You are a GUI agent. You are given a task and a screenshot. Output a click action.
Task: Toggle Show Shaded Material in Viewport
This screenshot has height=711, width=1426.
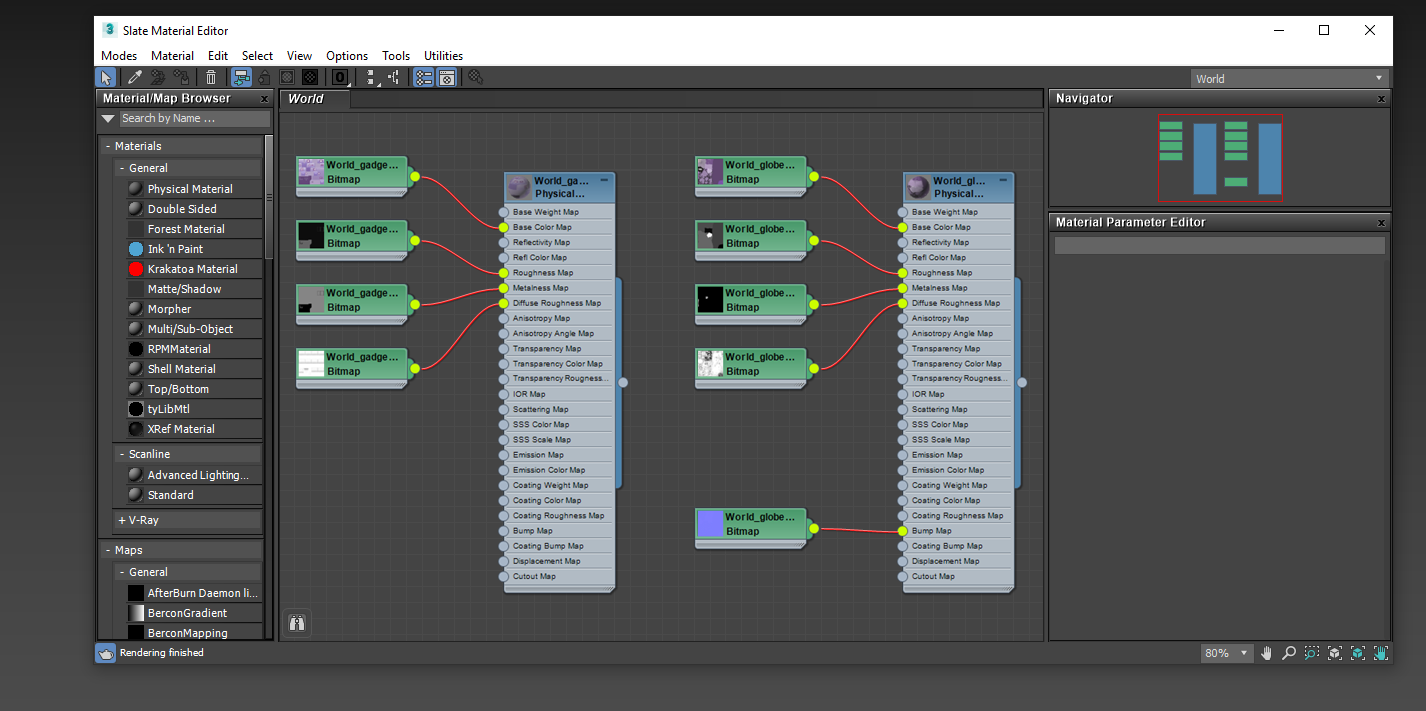click(287, 77)
